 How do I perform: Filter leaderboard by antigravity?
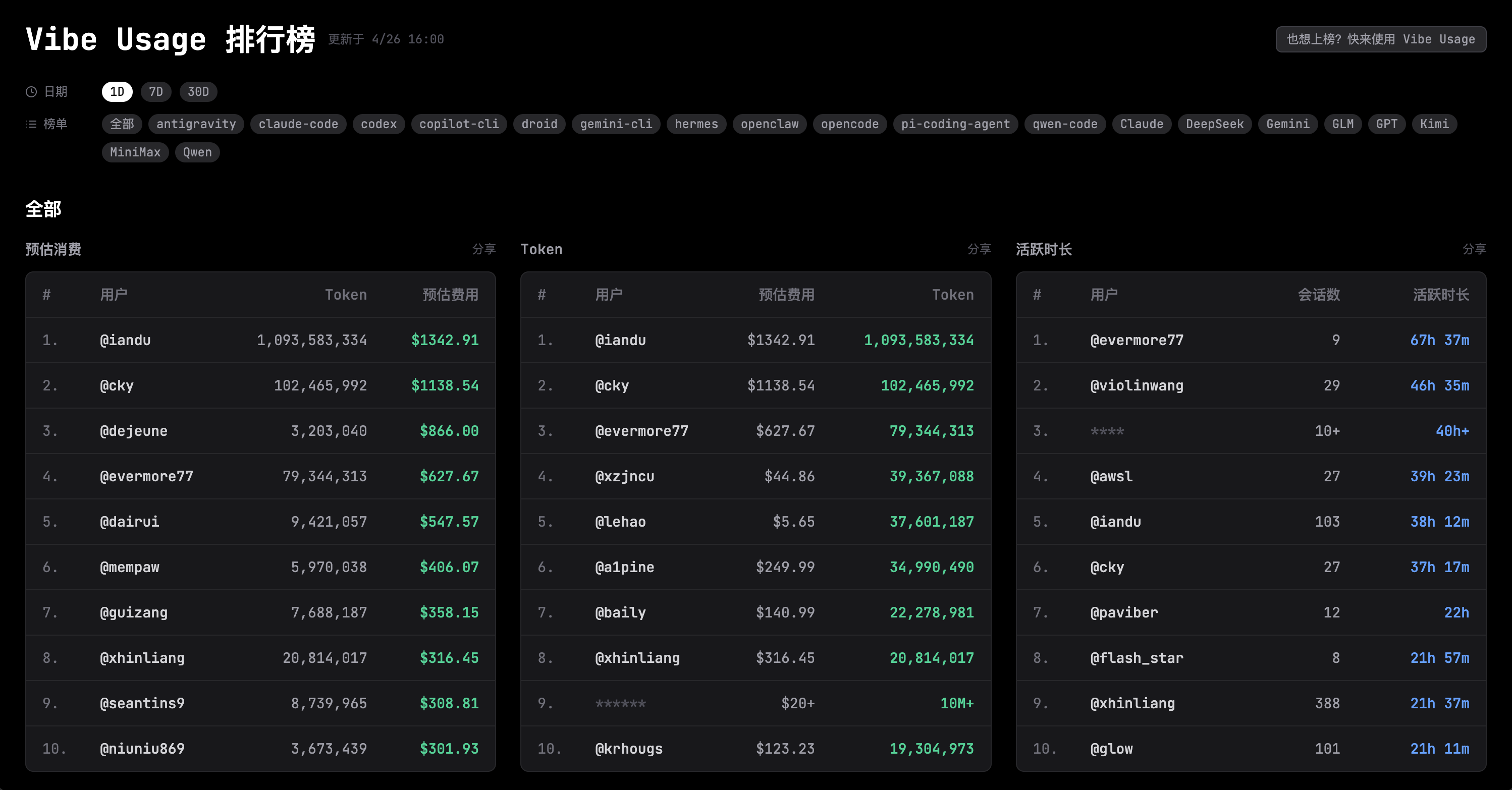196,124
